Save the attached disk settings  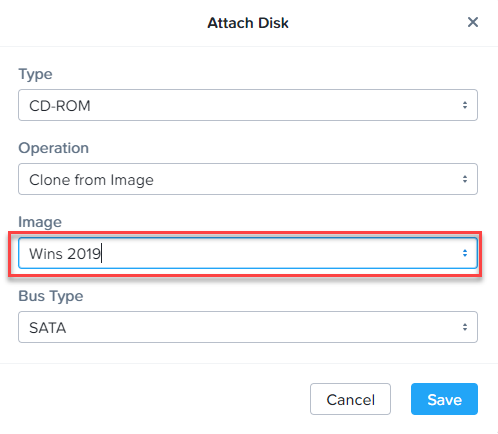pyautogui.click(x=444, y=399)
